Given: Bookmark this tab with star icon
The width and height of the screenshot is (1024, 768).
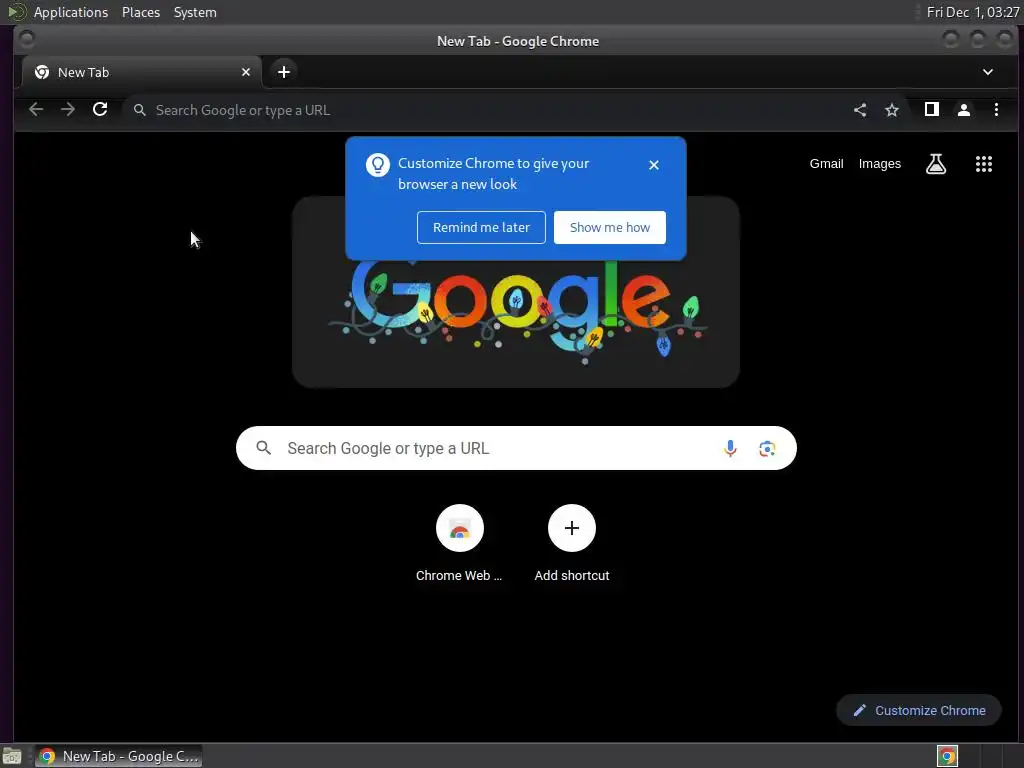Looking at the screenshot, I should click(892, 110).
